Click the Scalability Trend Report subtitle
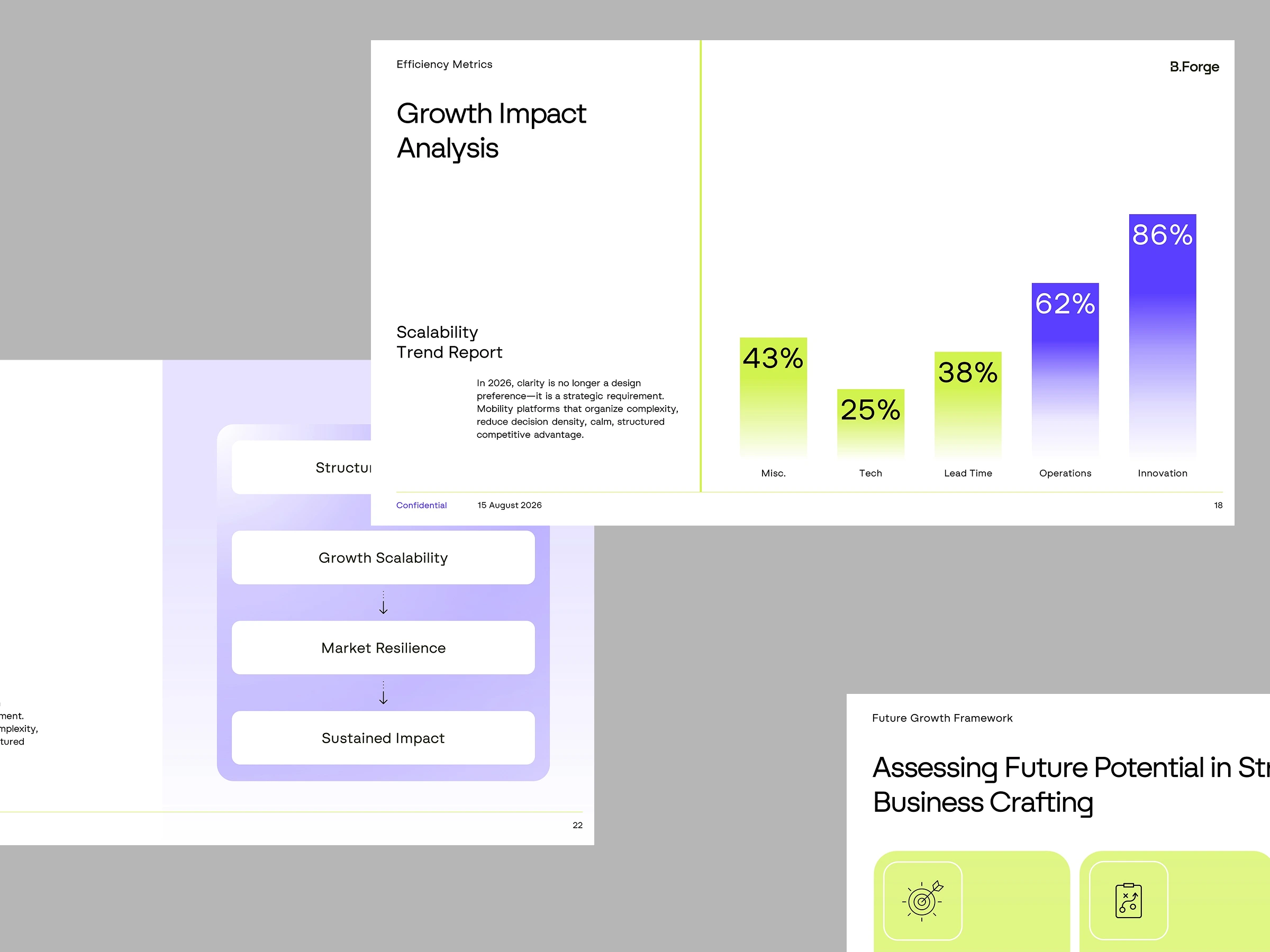The width and height of the screenshot is (1270, 952). 450,342
